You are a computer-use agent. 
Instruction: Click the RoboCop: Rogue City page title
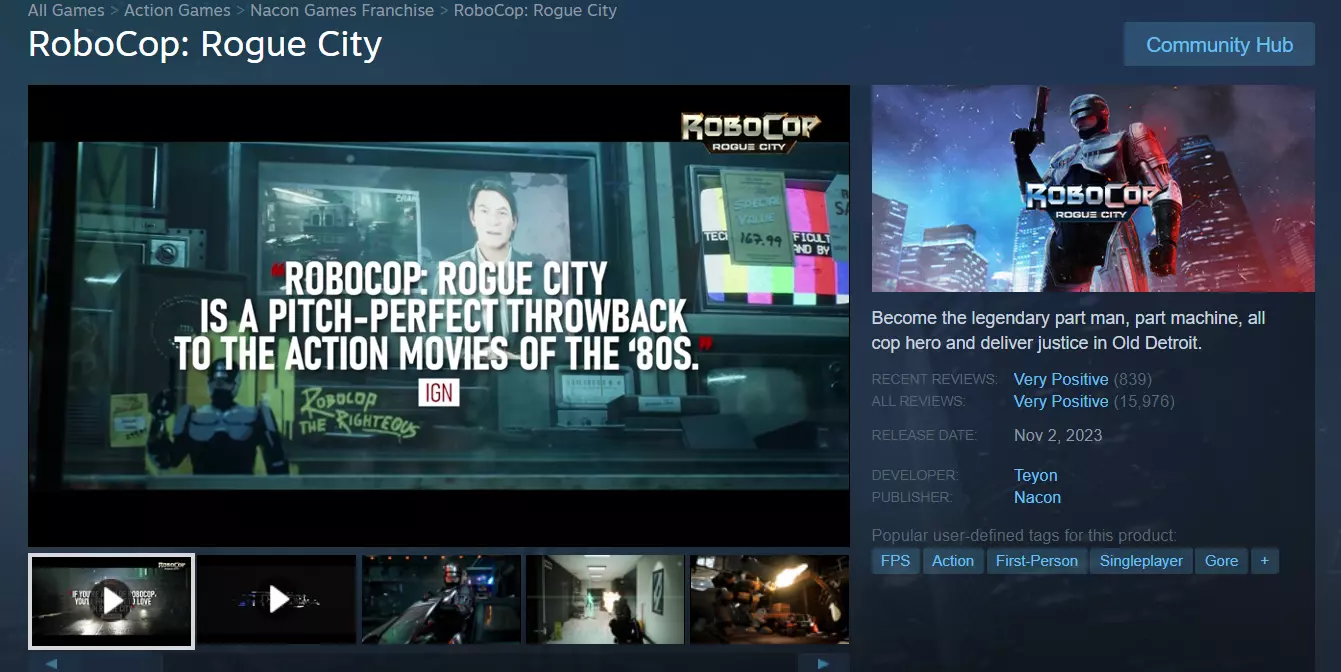pos(205,45)
